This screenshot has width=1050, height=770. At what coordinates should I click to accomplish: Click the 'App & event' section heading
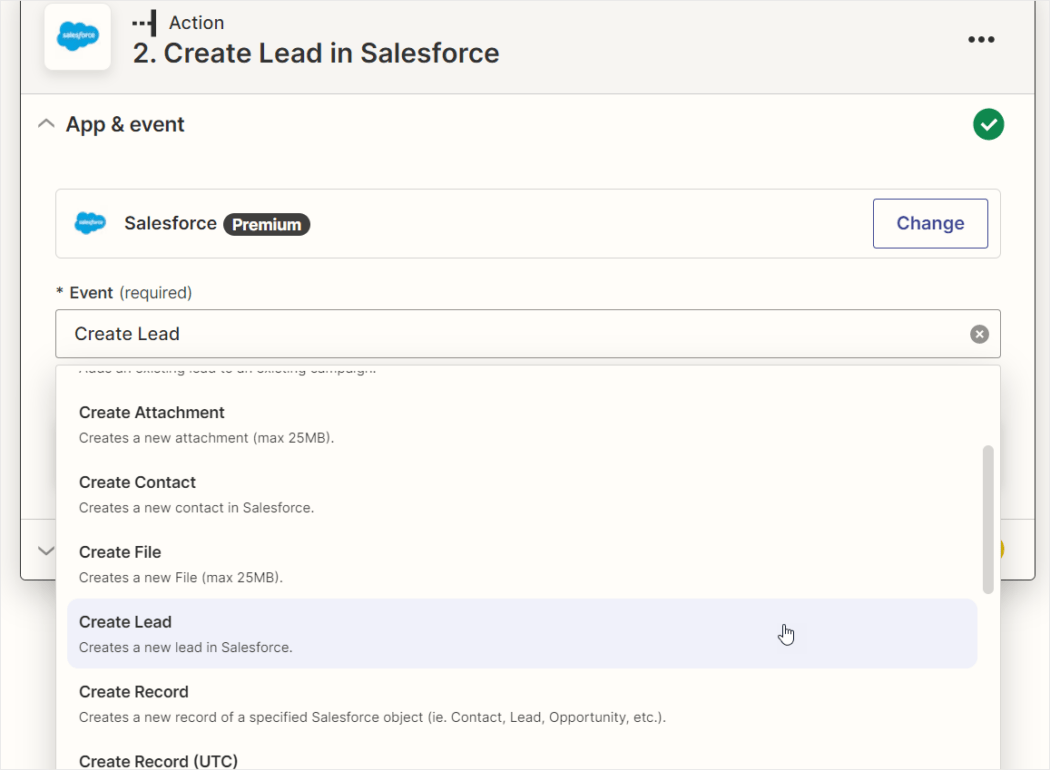tap(125, 125)
